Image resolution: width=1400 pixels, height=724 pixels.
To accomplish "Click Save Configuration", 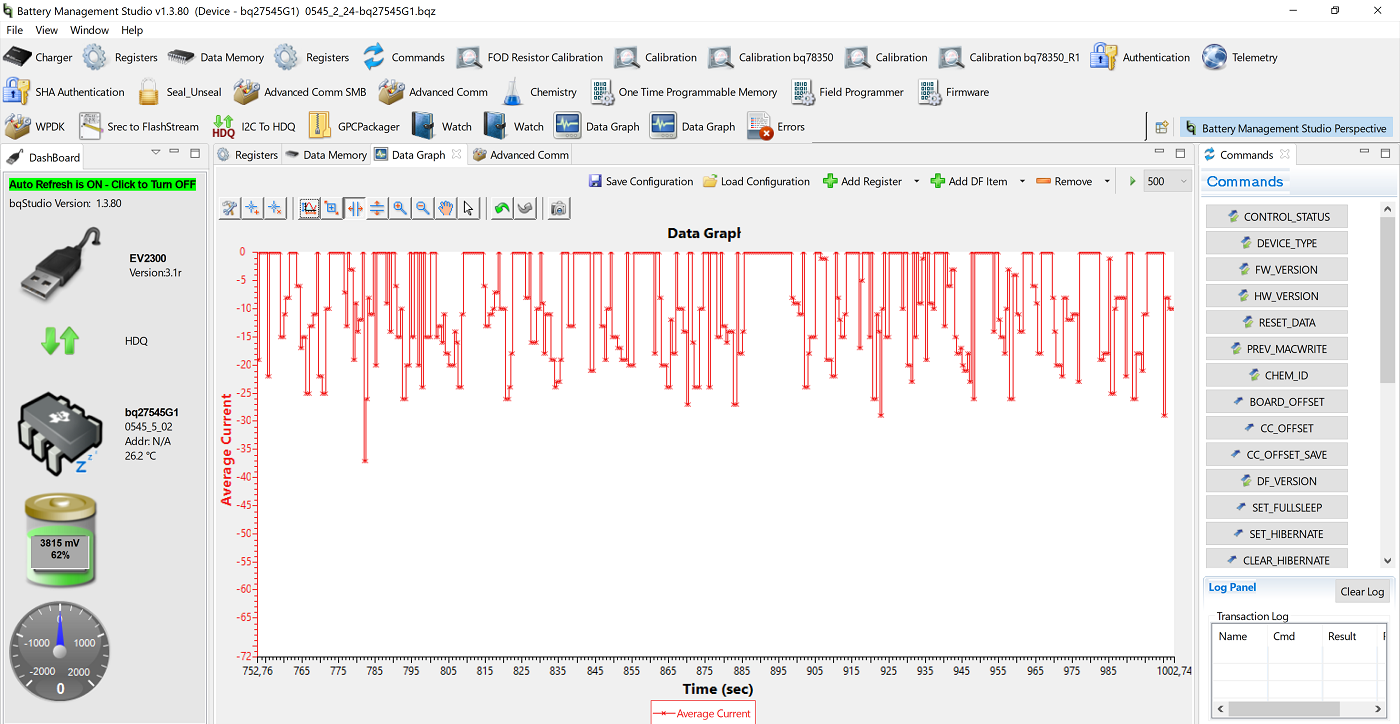I will coord(641,181).
